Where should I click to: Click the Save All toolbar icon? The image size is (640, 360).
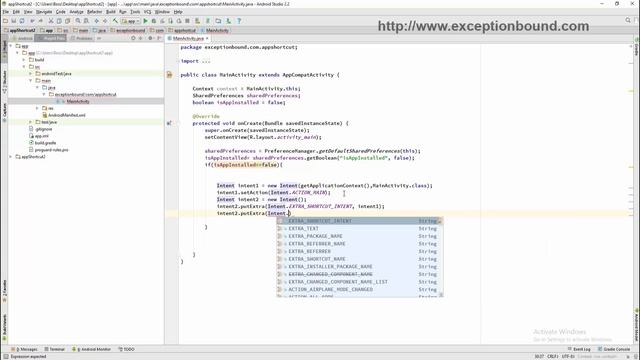pos(13,21)
